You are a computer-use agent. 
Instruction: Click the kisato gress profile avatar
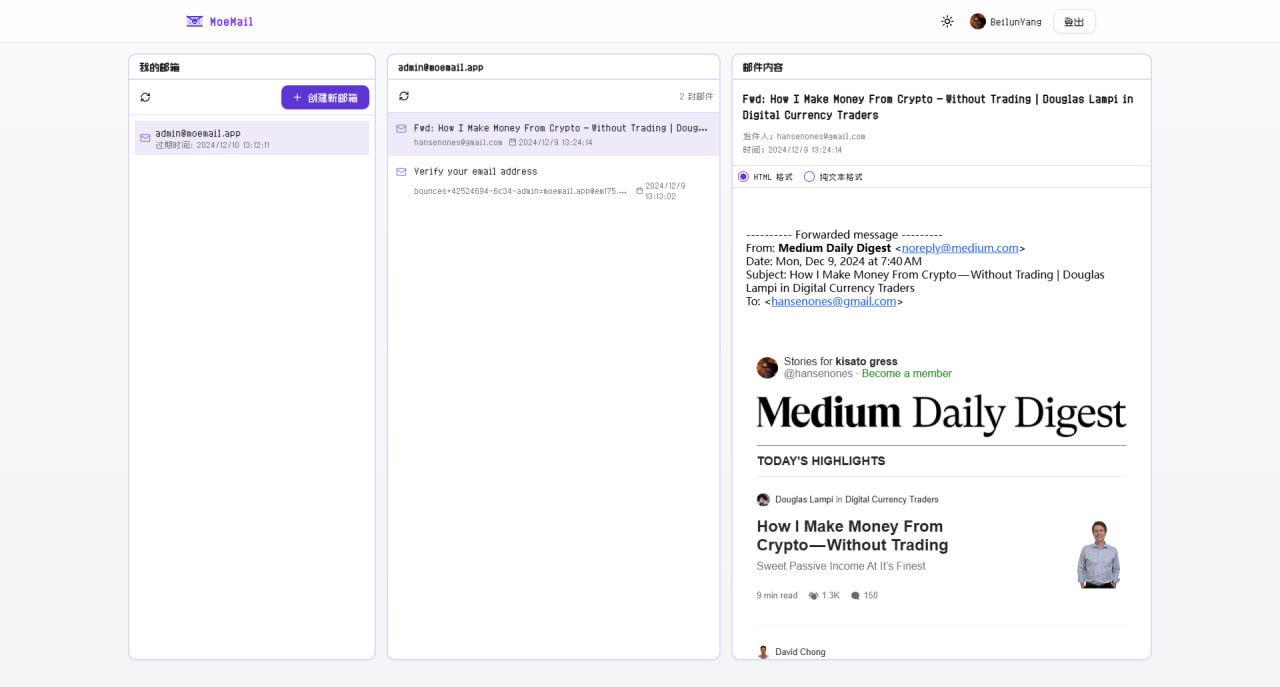[x=767, y=367]
